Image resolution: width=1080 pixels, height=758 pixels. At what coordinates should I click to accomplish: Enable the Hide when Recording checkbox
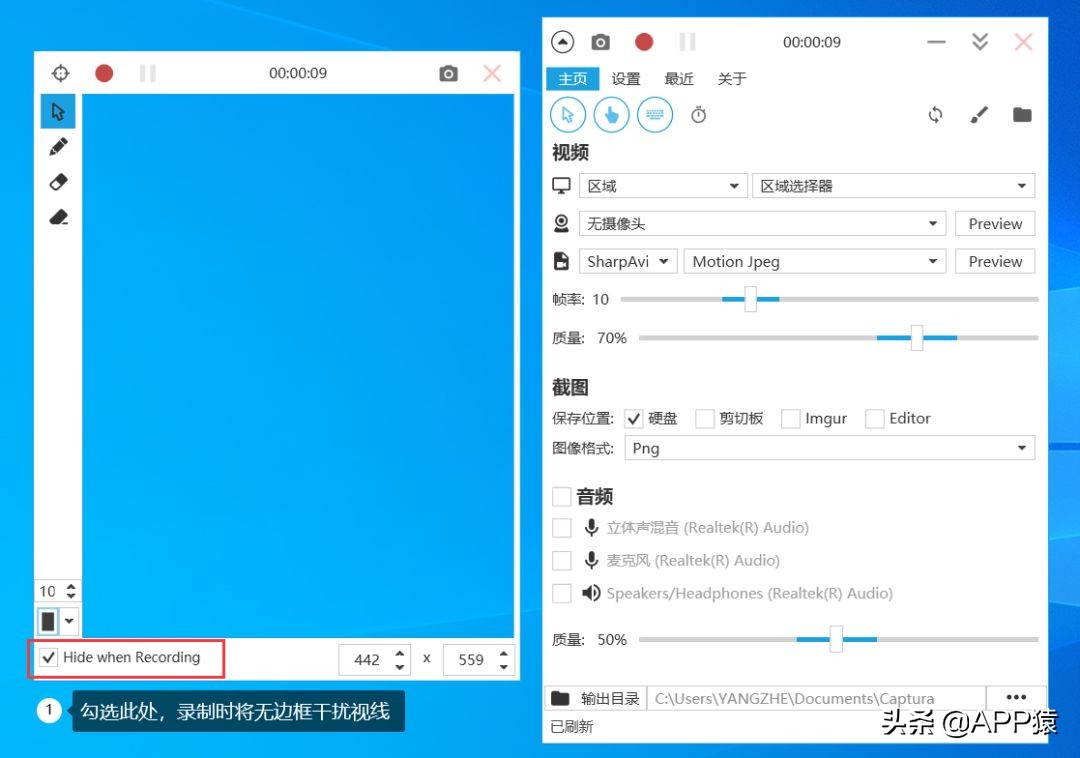[48, 657]
